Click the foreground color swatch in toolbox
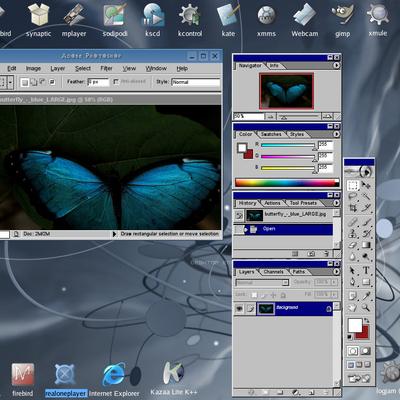The image size is (400, 400). [x=355, y=325]
